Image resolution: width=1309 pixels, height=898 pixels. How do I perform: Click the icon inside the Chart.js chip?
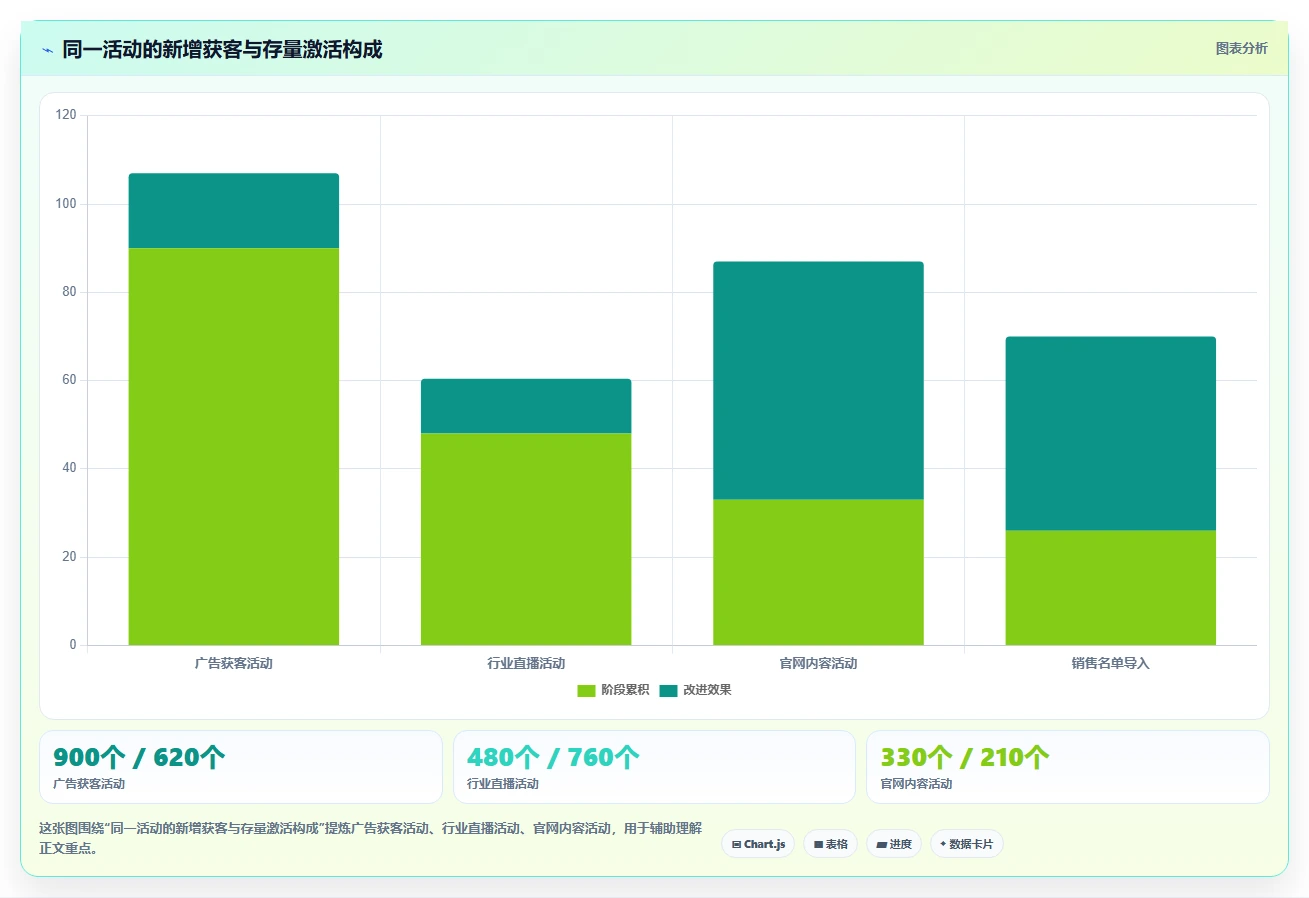pyautogui.click(x=737, y=845)
